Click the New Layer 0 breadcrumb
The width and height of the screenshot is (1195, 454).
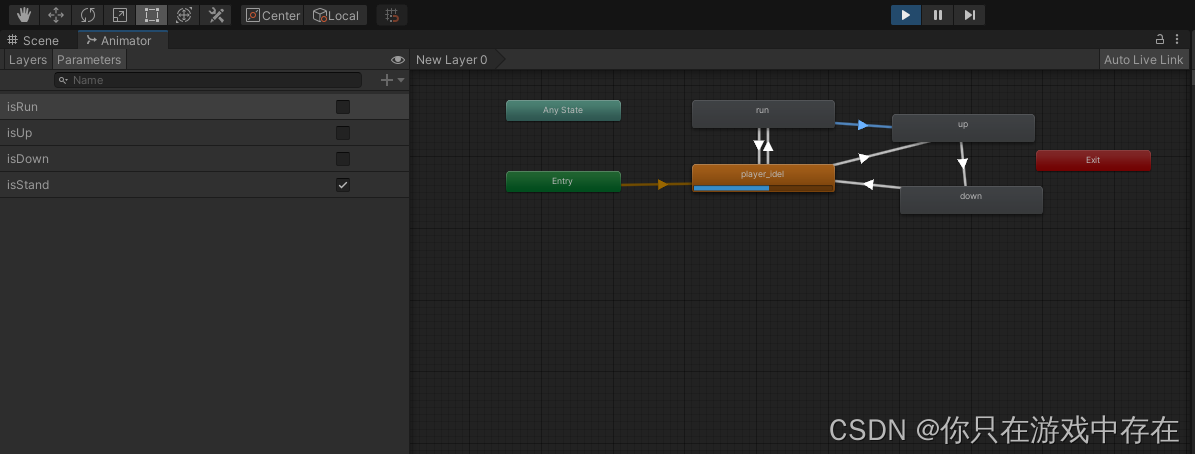(x=452, y=59)
